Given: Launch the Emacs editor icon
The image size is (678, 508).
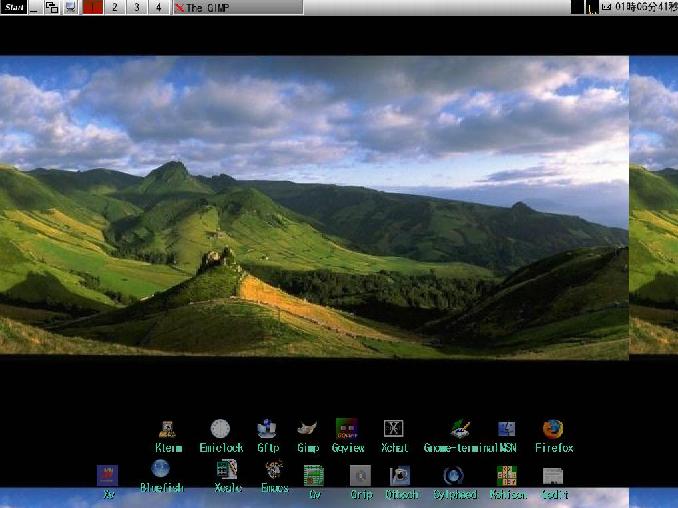Looking at the screenshot, I should point(274,470).
